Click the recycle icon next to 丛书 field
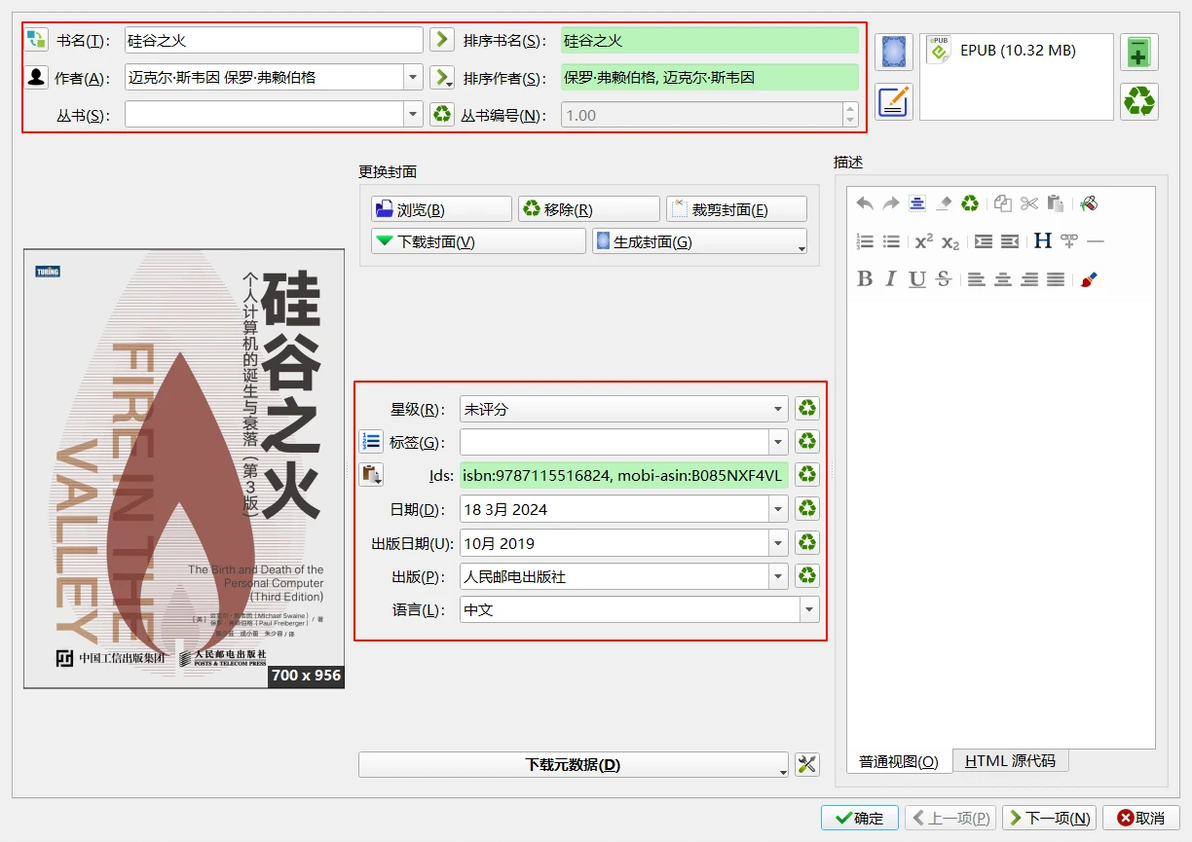 click(x=442, y=115)
